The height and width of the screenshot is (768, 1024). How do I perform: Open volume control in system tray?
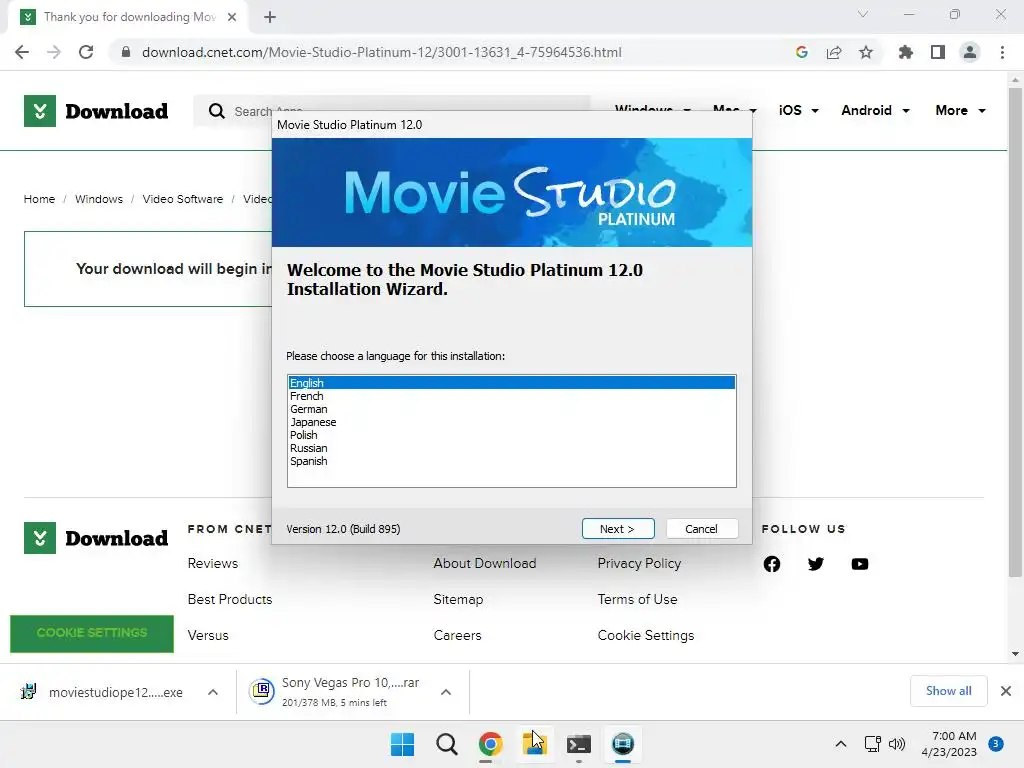897,744
